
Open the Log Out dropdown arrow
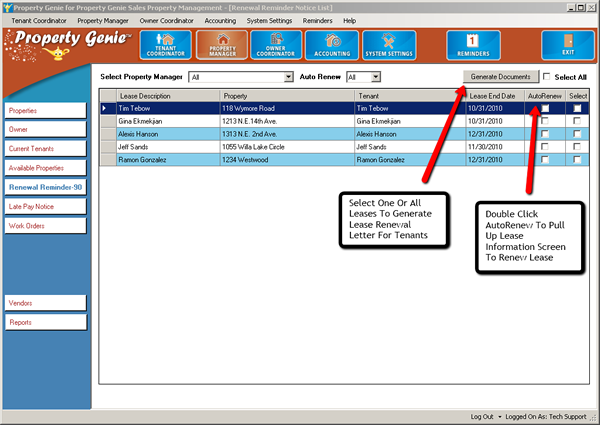click(x=499, y=417)
